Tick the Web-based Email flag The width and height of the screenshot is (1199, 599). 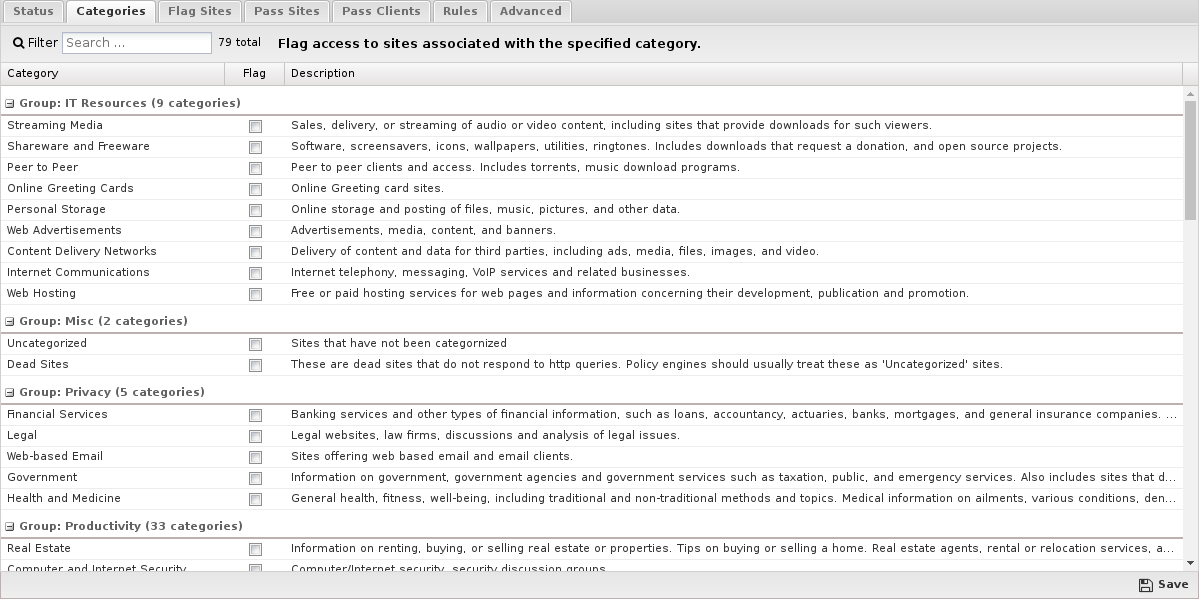tap(255, 457)
